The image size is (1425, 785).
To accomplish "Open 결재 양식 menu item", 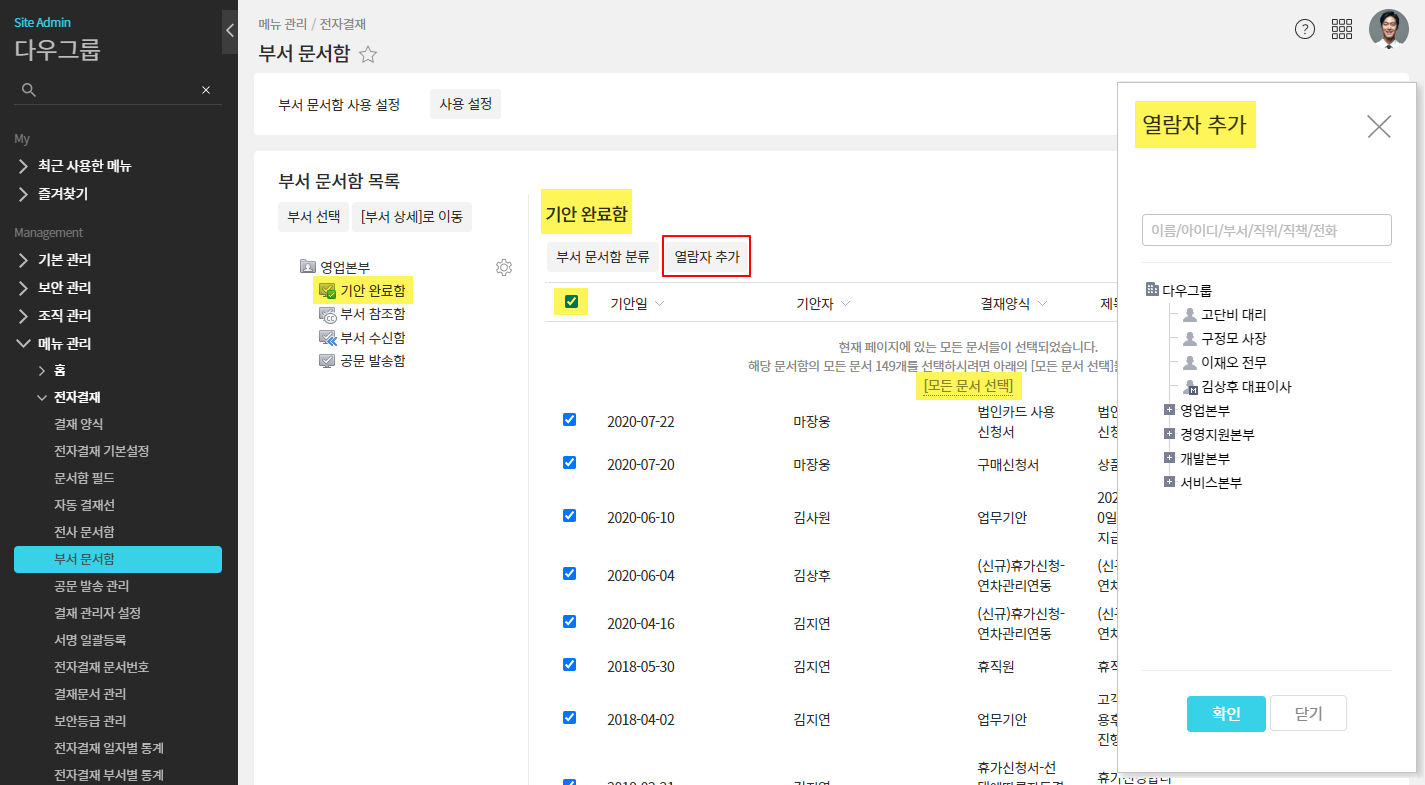I will [79, 424].
